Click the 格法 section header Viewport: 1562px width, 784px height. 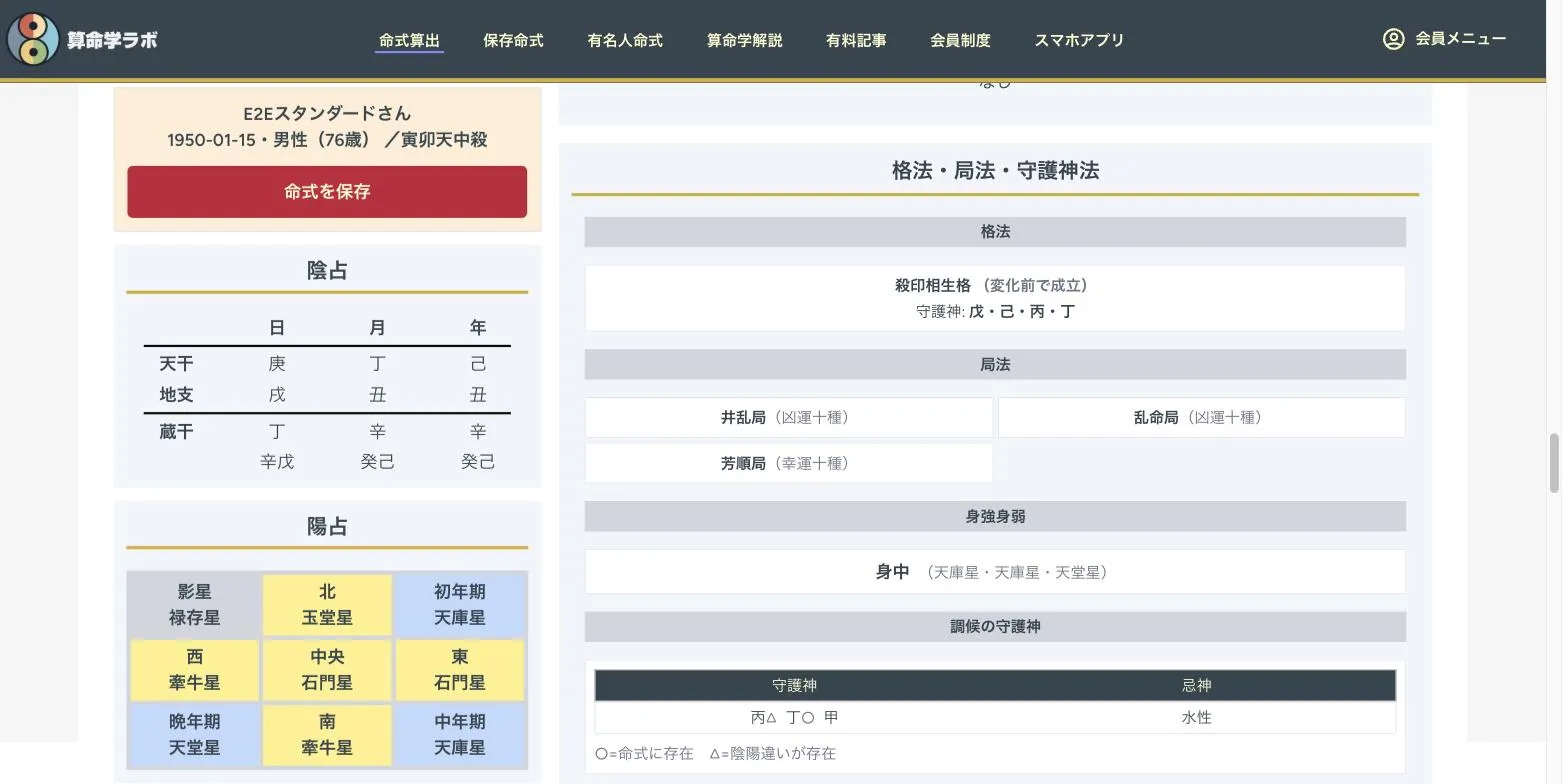pyautogui.click(x=995, y=232)
